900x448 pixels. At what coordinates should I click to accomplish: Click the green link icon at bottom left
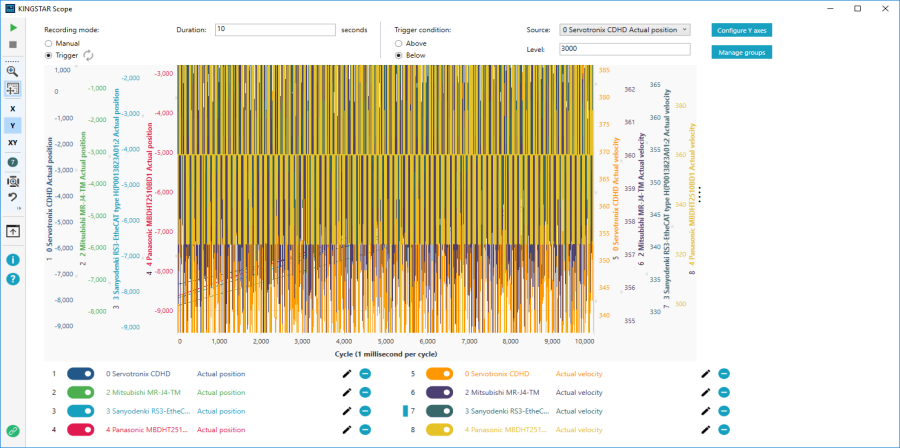(12, 431)
